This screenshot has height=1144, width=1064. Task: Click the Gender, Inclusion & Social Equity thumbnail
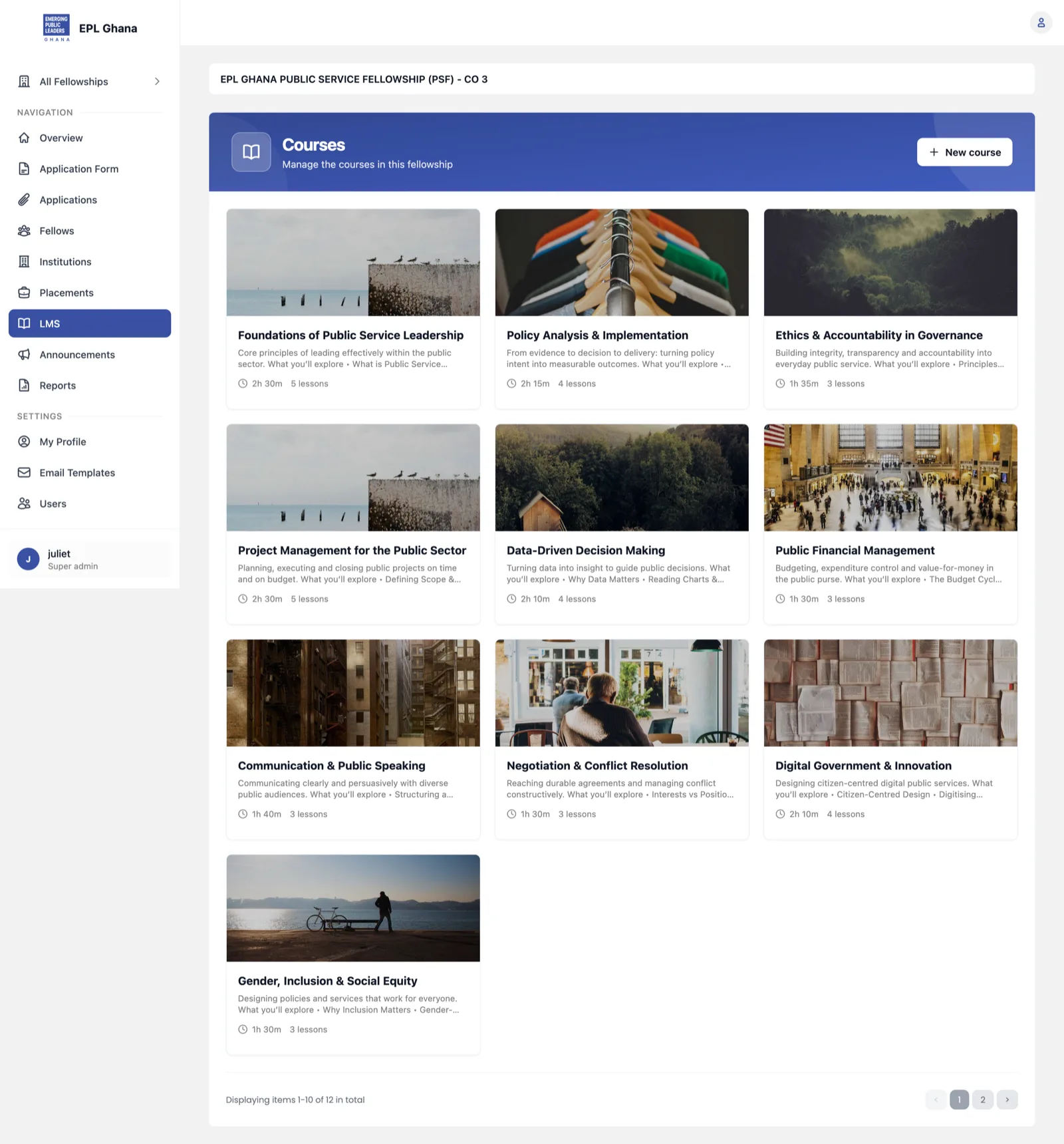click(353, 908)
